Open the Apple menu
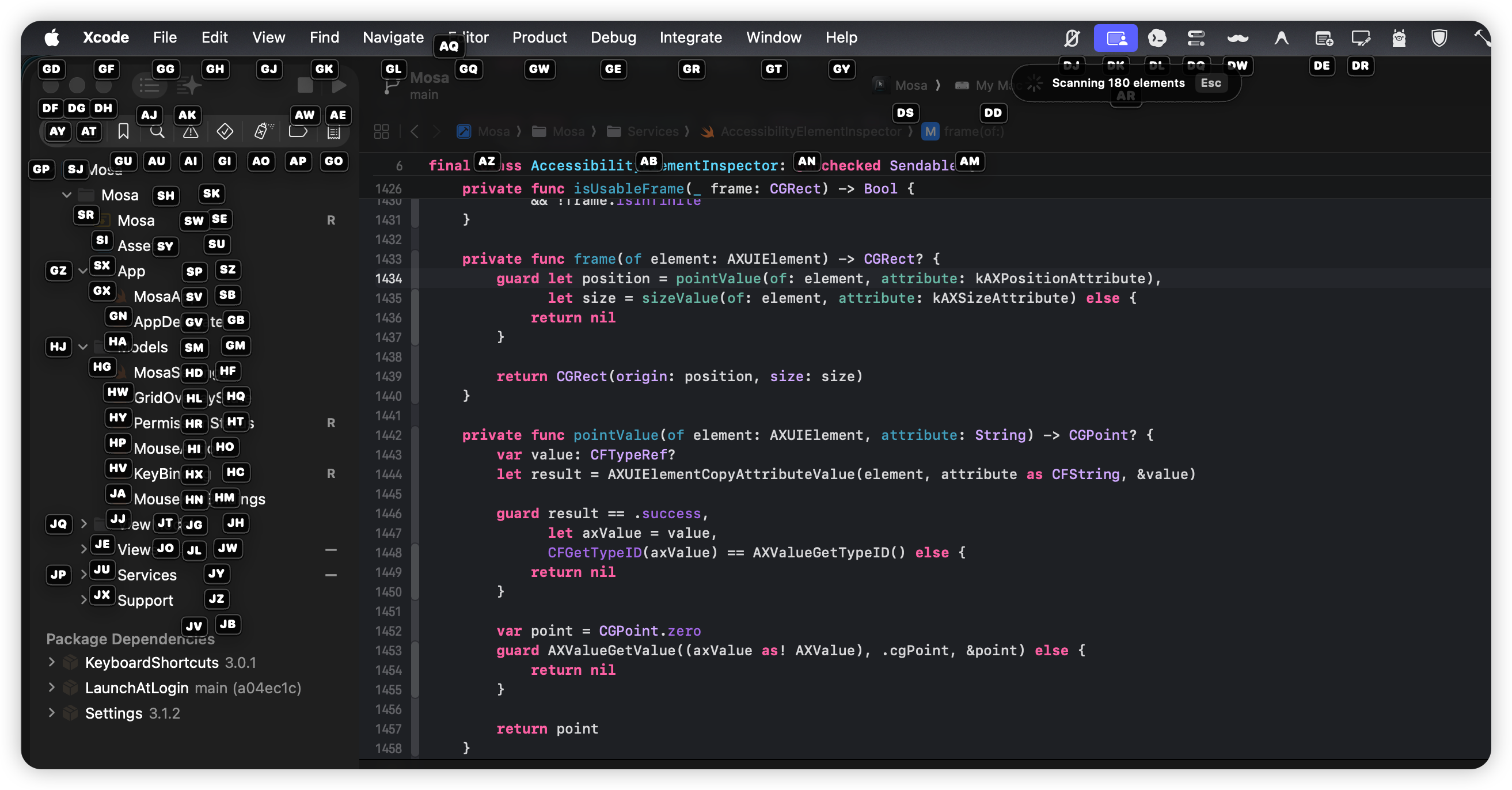The image size is (1512, 790). [52, 37]
